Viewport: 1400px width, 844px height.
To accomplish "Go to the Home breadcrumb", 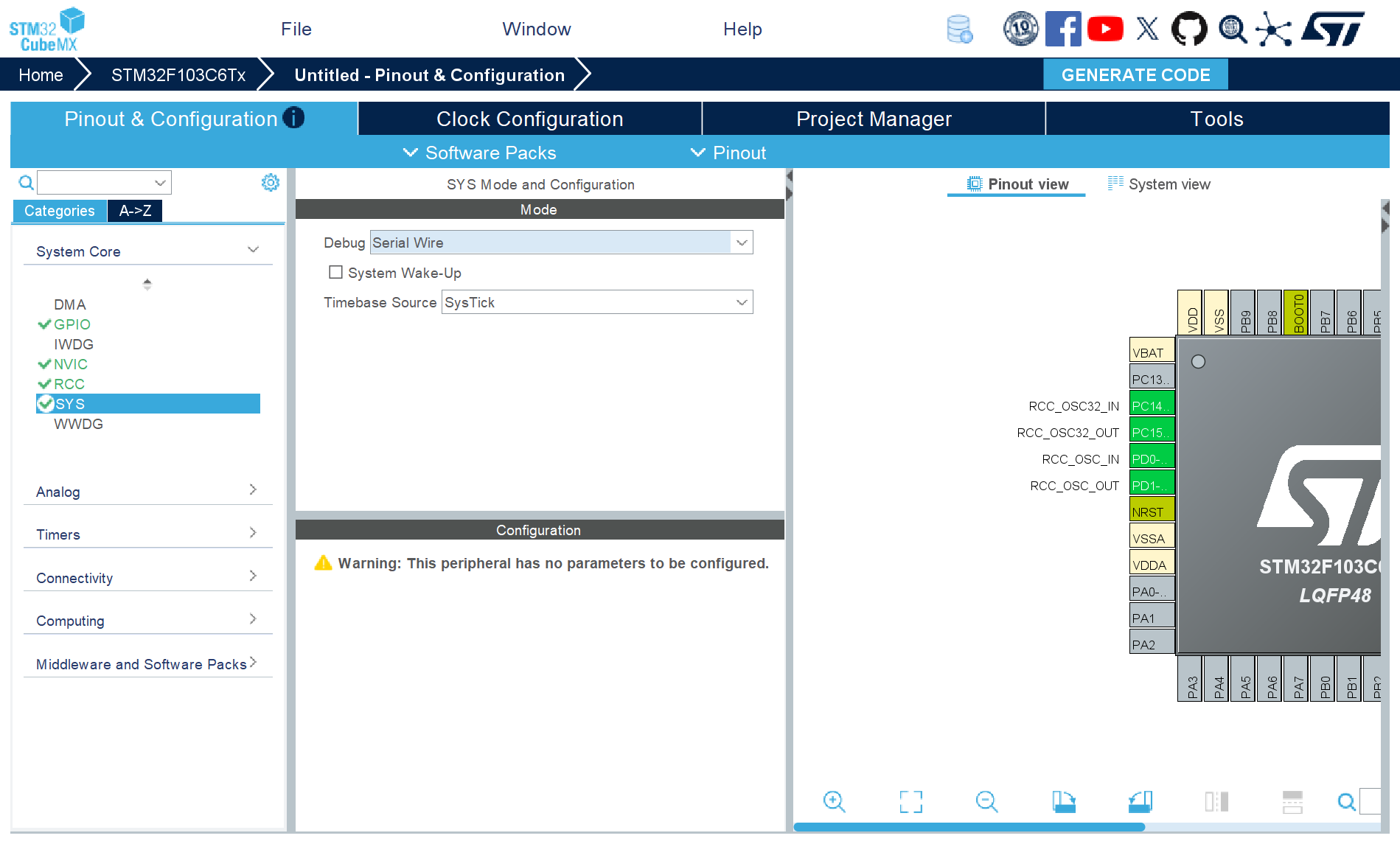I will [41, 75].
